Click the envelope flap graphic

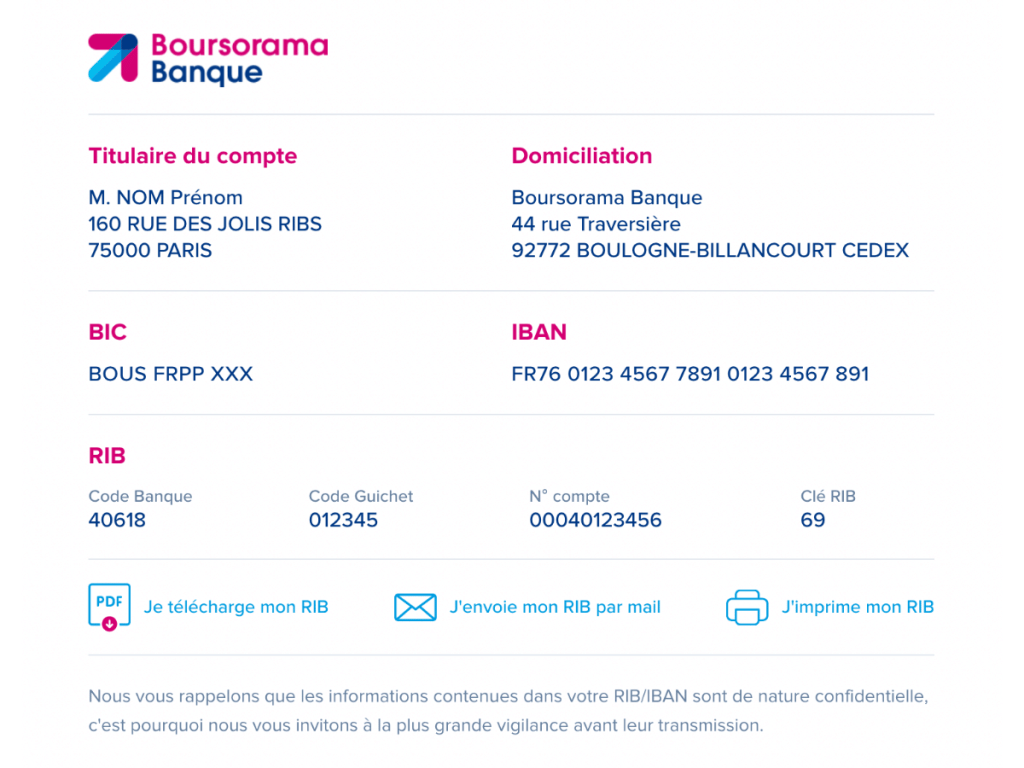(415, 600)
